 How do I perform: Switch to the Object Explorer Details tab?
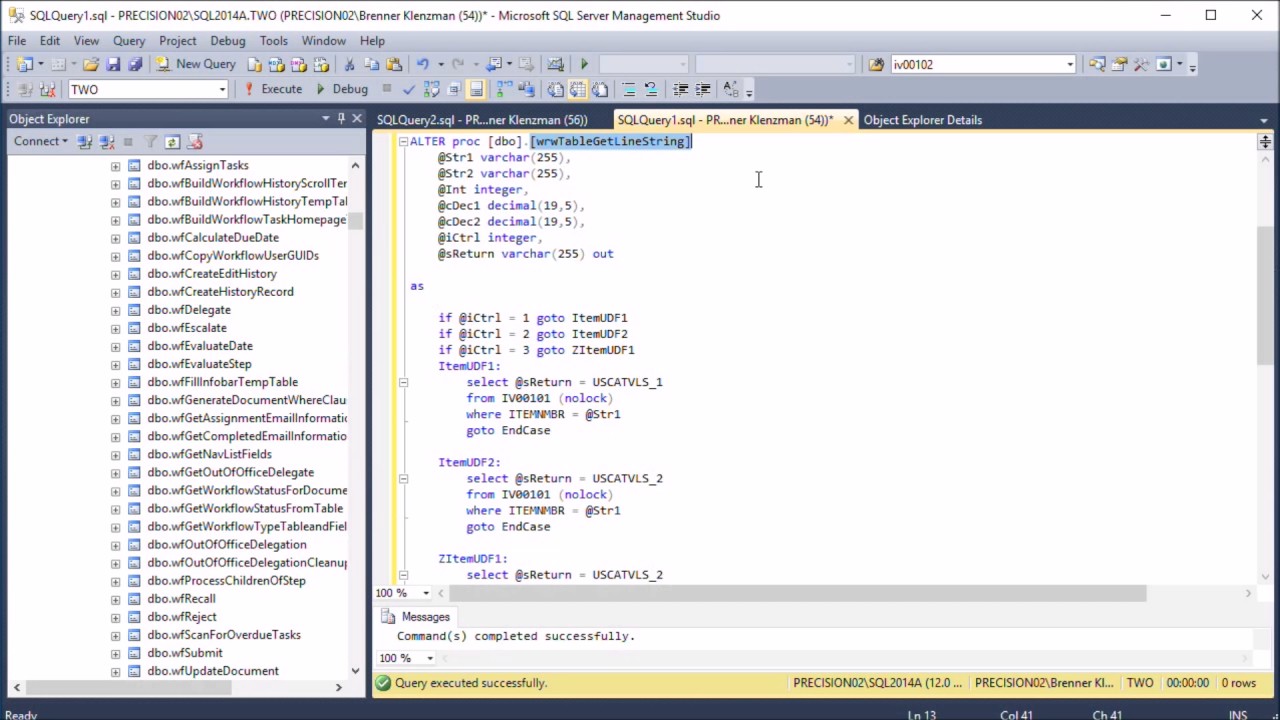coord(923,120)
